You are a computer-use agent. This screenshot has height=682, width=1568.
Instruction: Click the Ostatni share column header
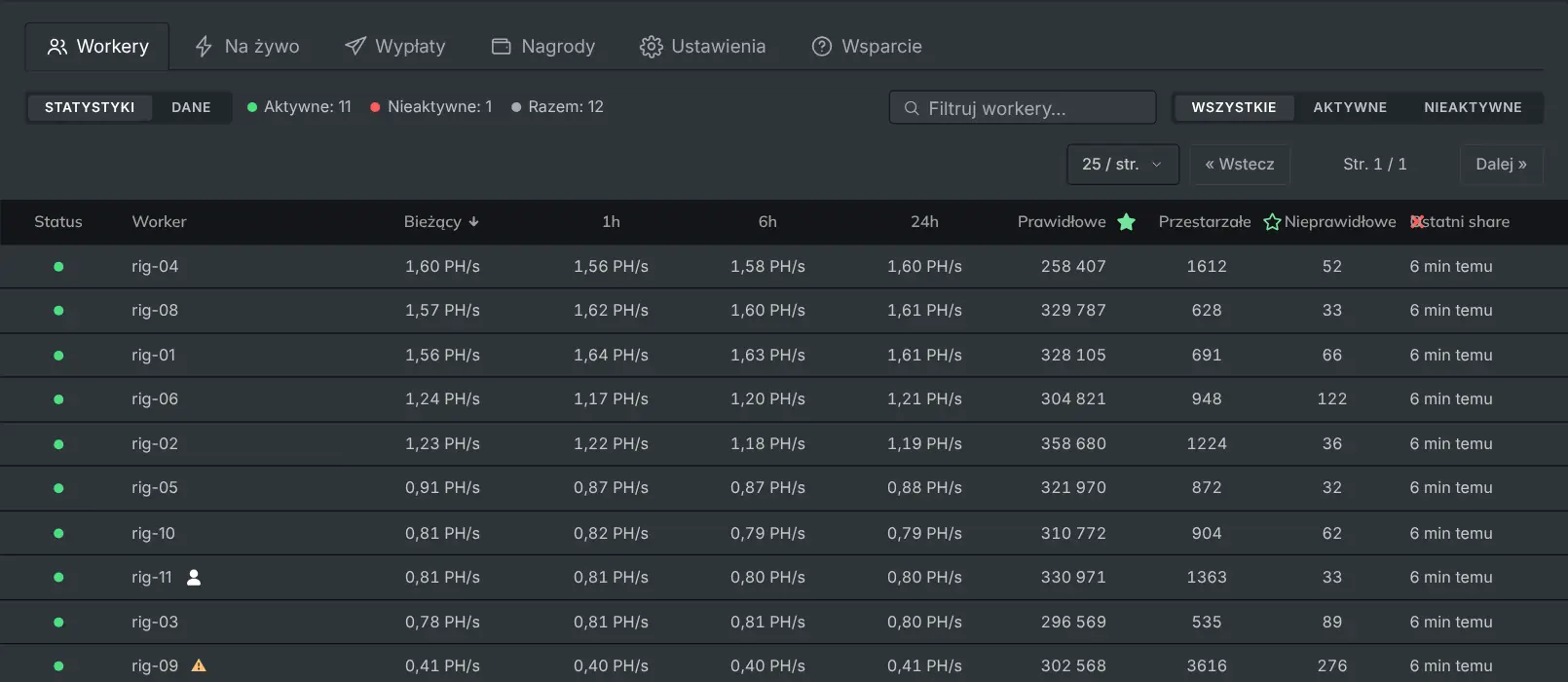click(x=1461, y=222)
